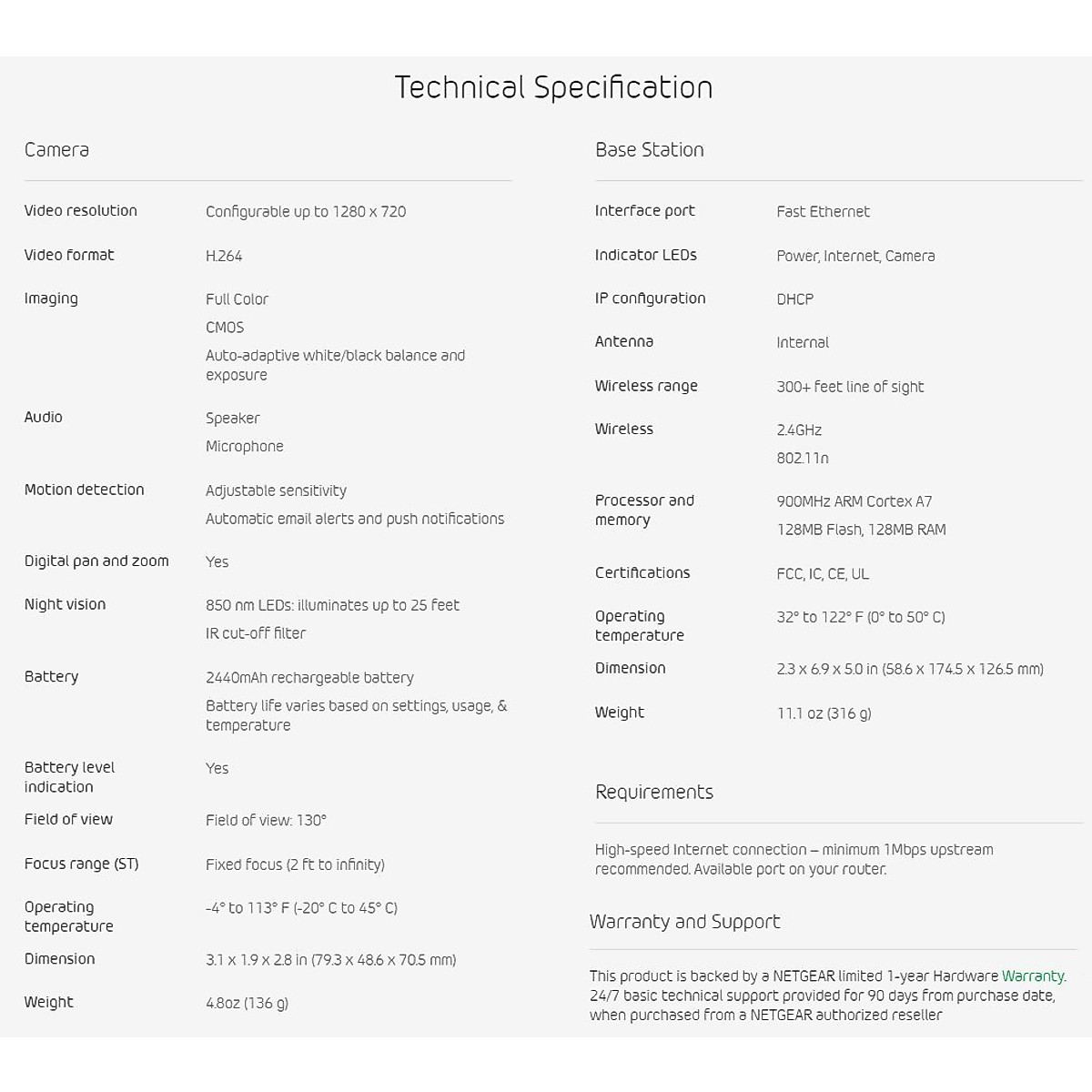The height and width of the screenshot is (1092, 1092).
Task: Click the Technical Specification title
Action: pos(553,87)
